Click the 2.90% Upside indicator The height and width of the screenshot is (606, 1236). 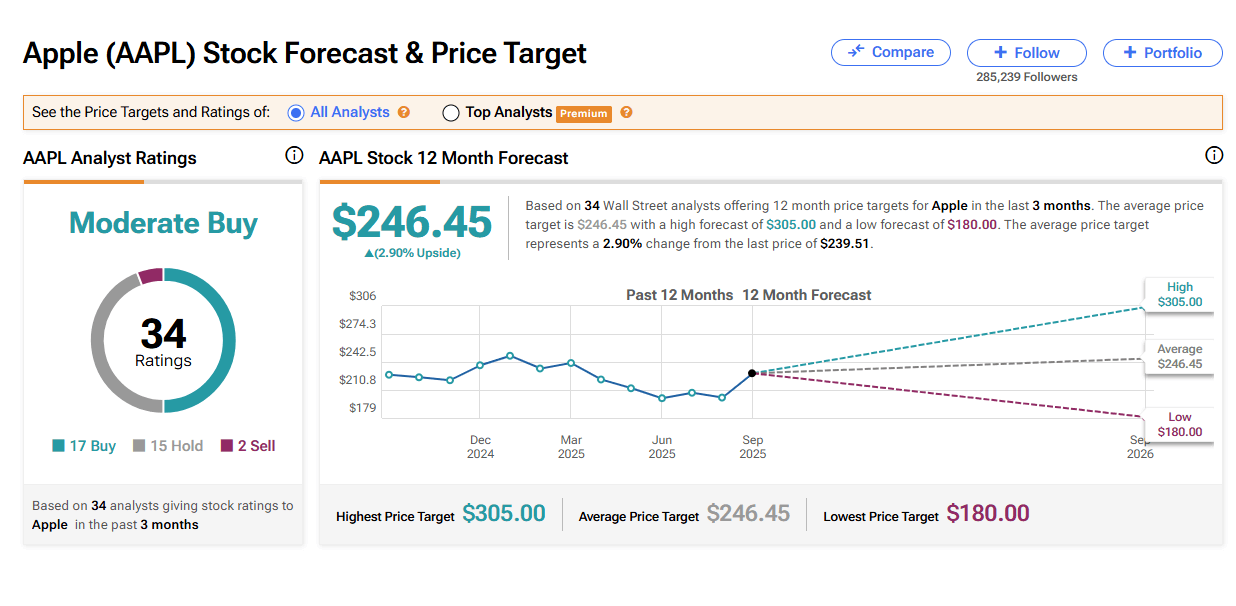[x=412, y=253]
